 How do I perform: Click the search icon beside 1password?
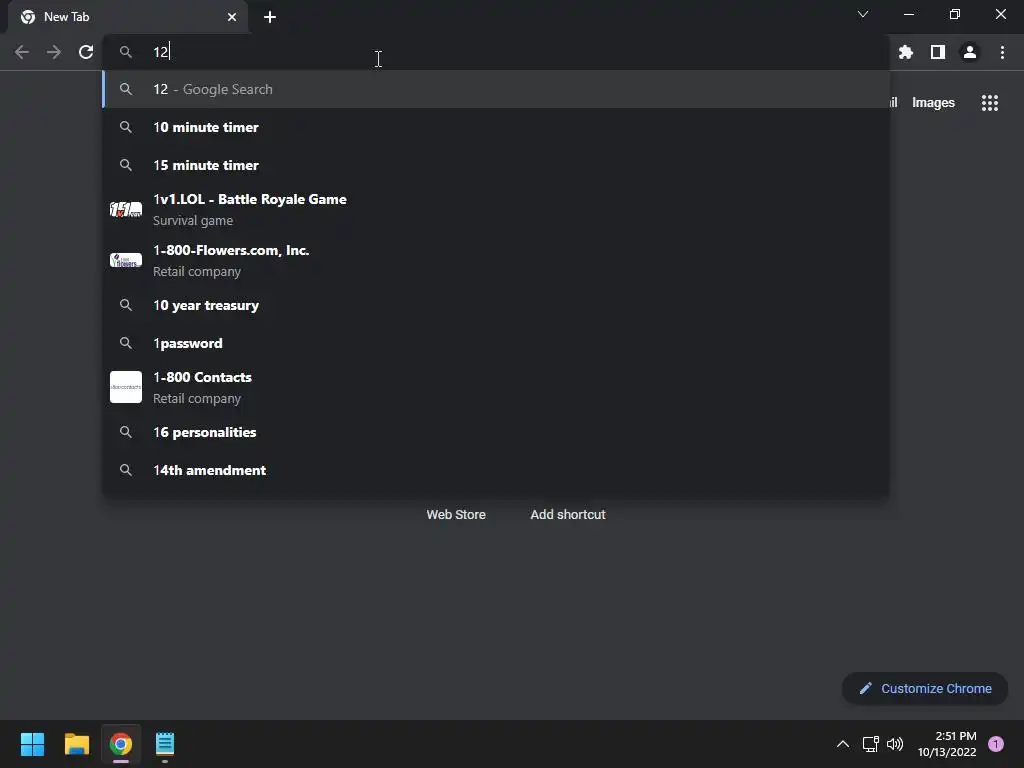click(x=126, y=343)
